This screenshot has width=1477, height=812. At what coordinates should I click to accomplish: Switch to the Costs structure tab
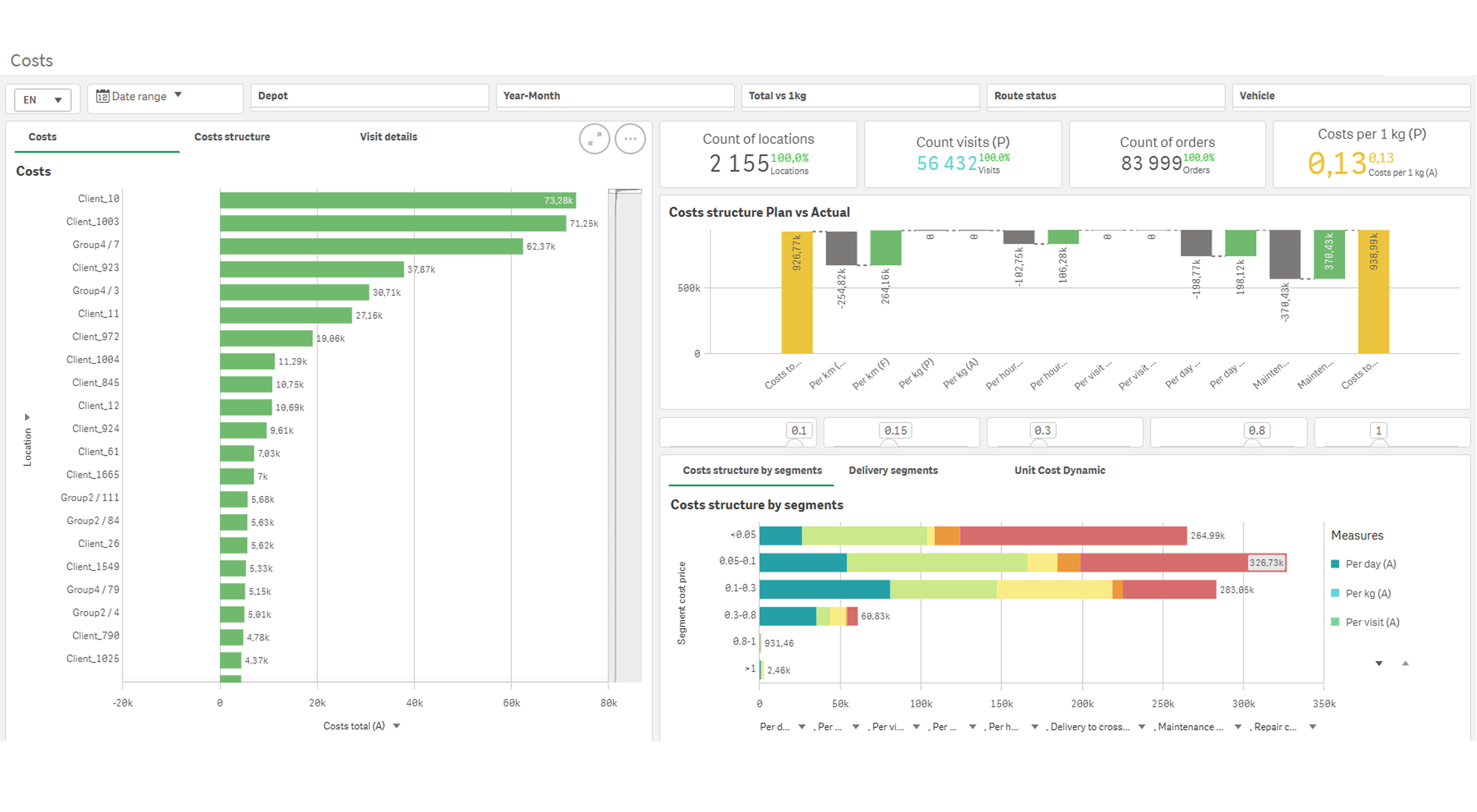[x=232, y=137]
